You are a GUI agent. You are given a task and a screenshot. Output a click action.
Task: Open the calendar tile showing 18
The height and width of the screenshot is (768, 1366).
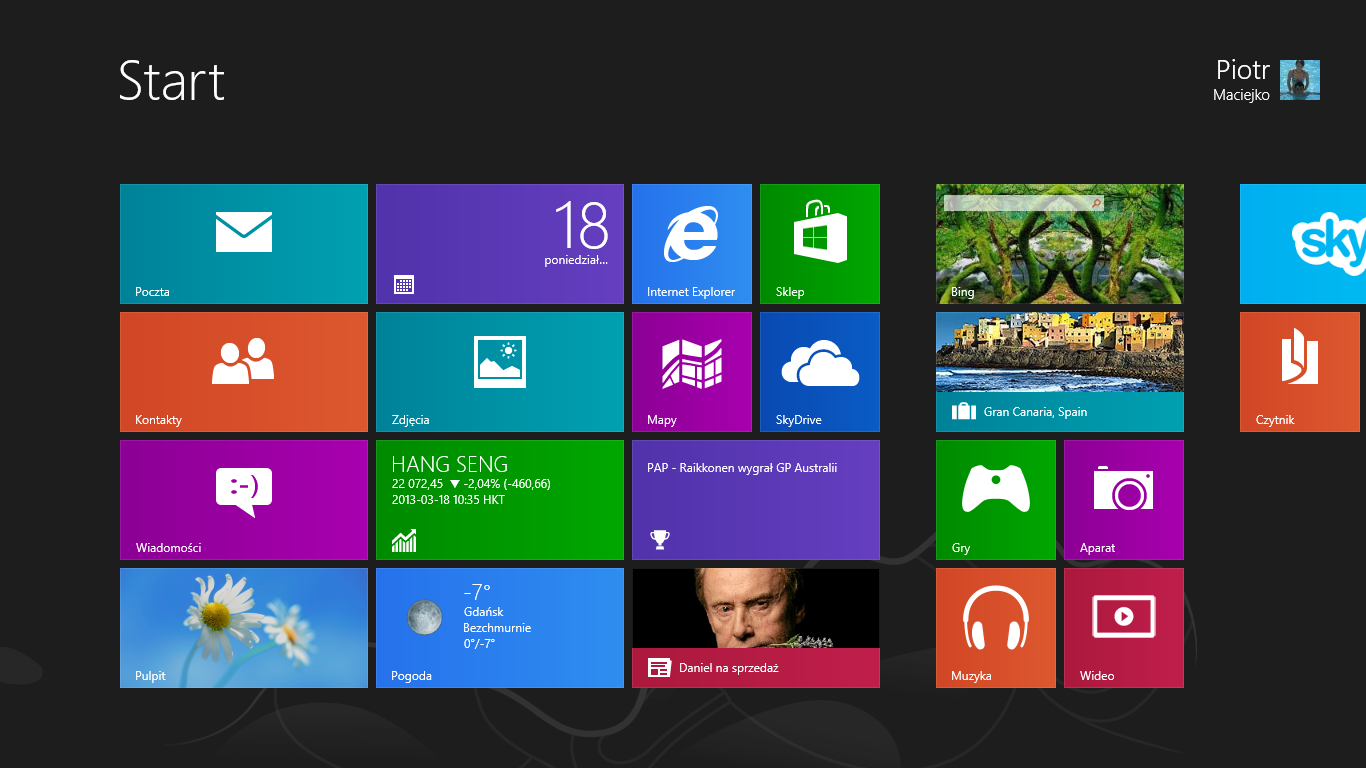point(499,244)
